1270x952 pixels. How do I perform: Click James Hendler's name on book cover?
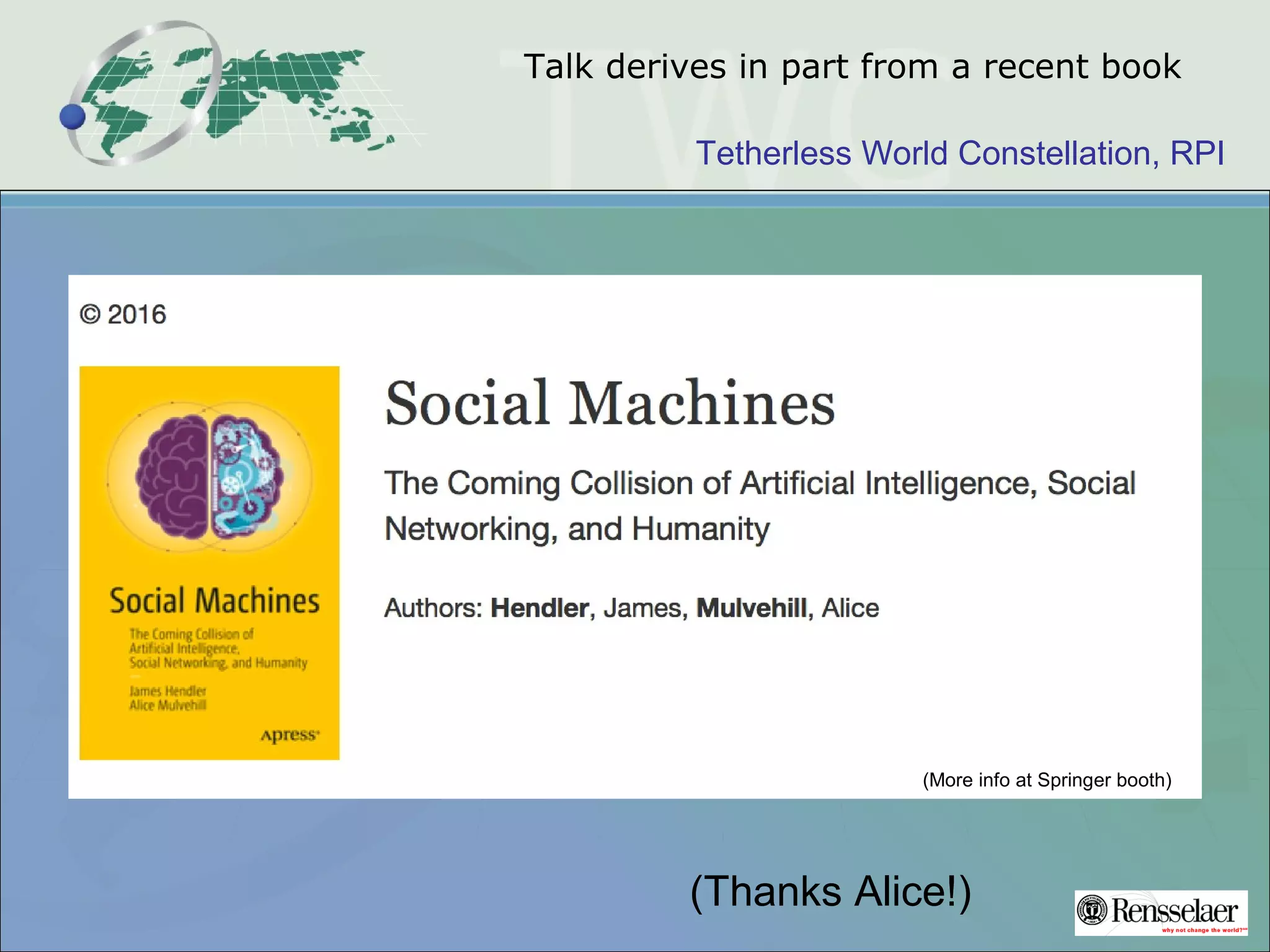pos(167,690)
